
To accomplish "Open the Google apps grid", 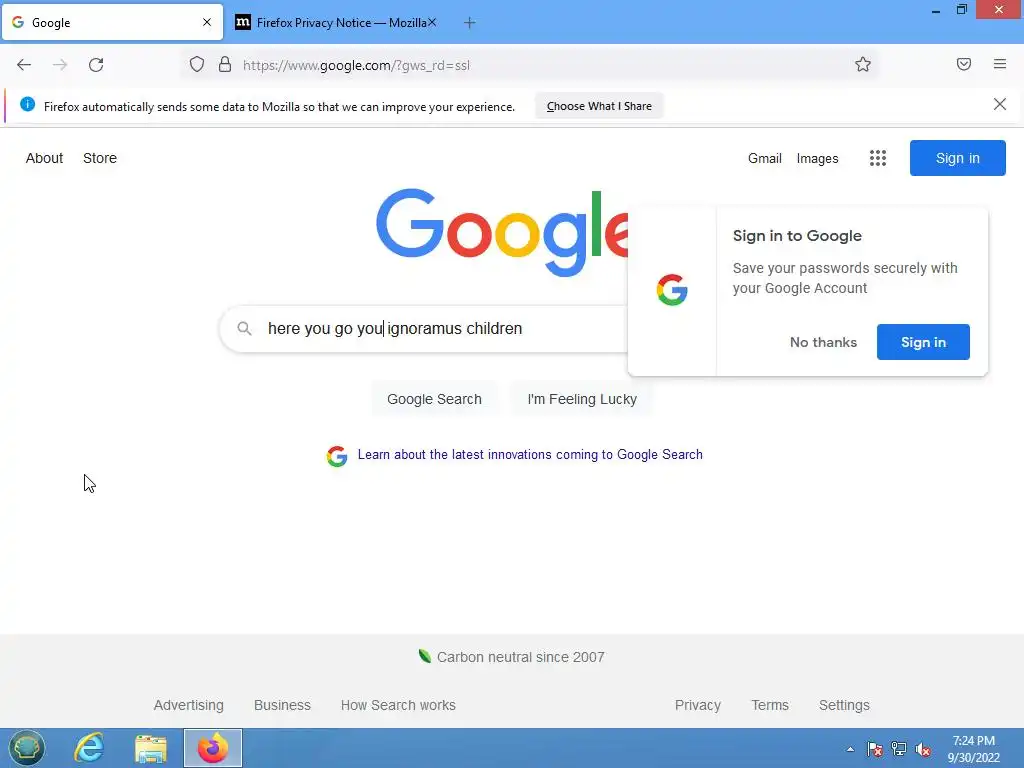I will [x=878, y=158].
